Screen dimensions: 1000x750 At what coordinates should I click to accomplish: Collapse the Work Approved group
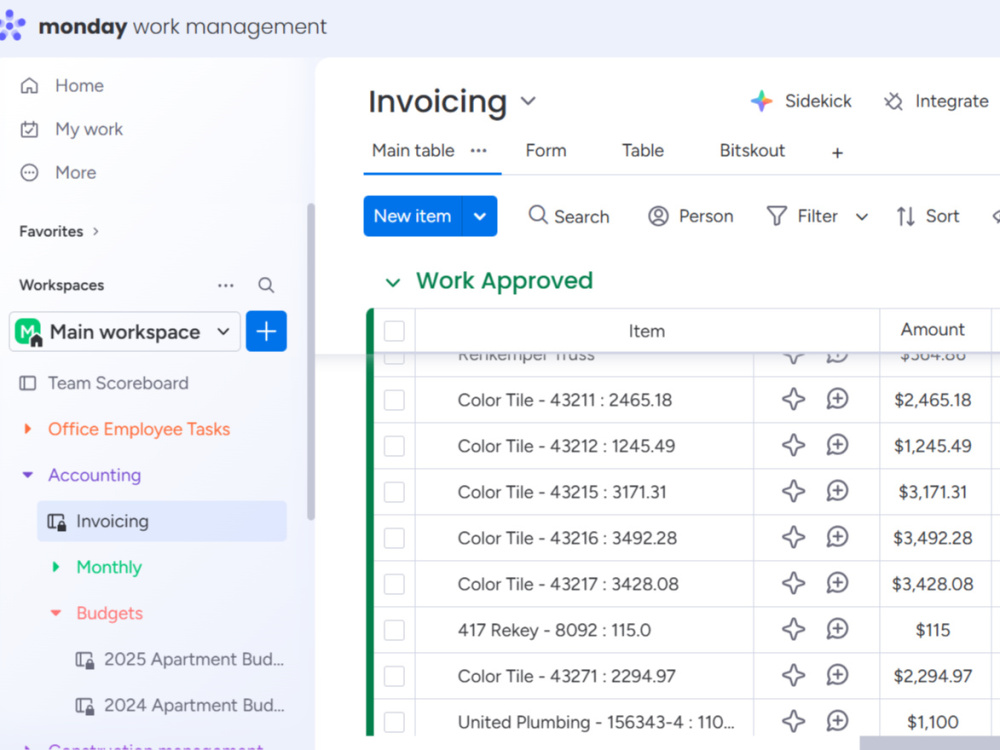click(x=393, y=282)
